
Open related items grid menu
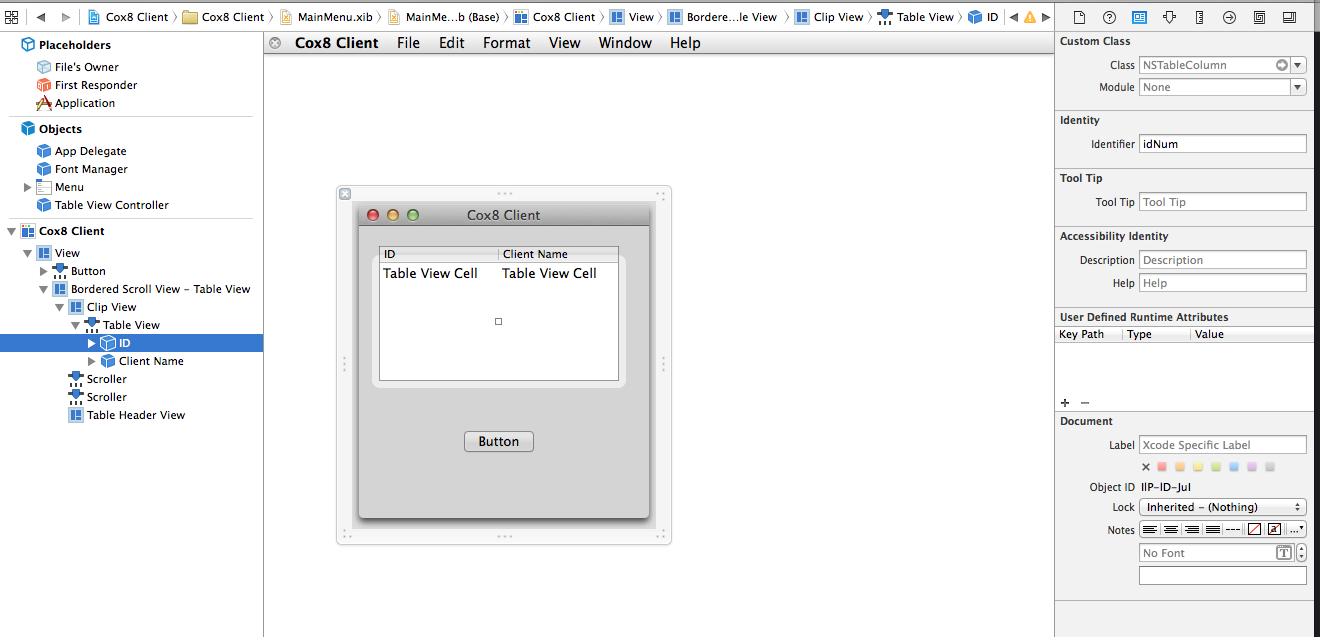click(12, 17)
